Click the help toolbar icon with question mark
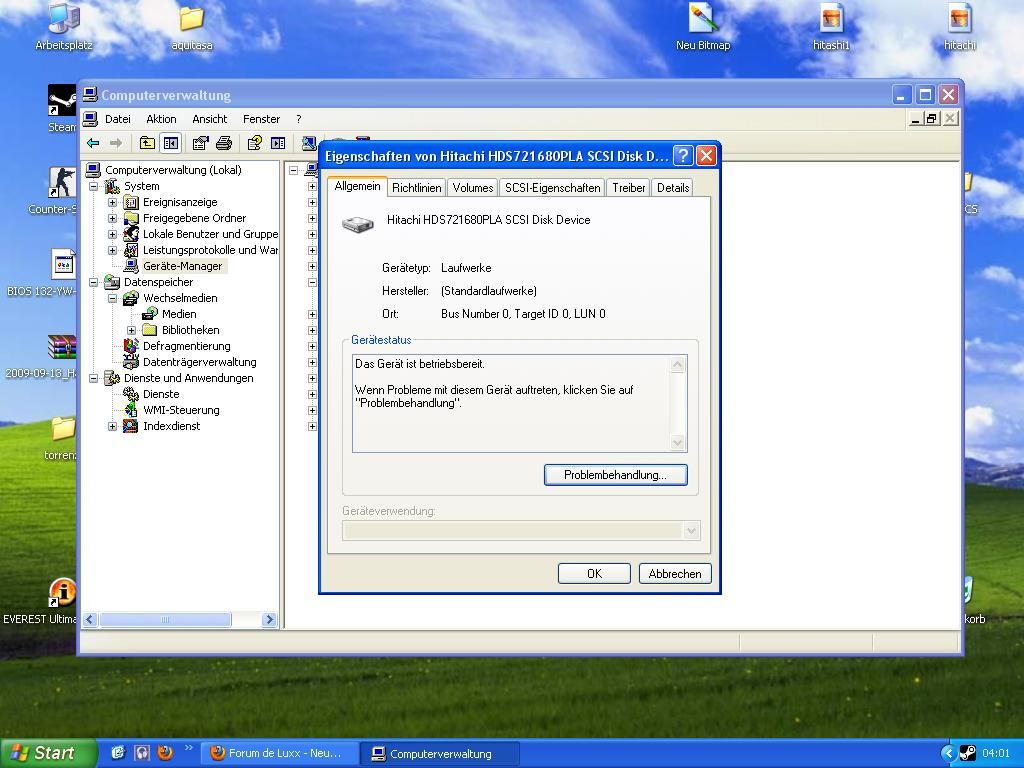The image size is (1024, 768). [x=255, y=143]
